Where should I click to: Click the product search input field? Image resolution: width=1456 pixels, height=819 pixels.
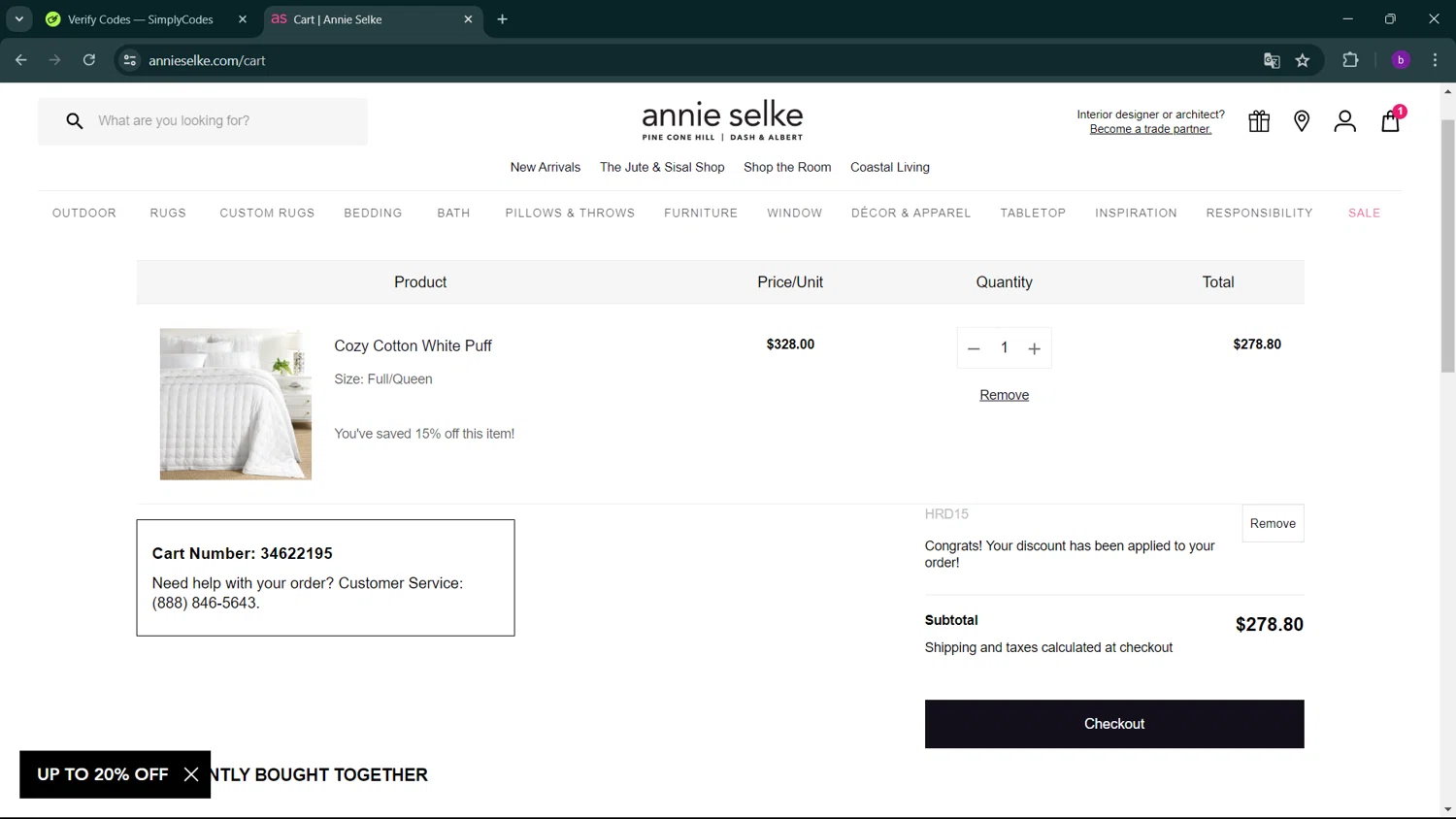click(x=223, y=121)
